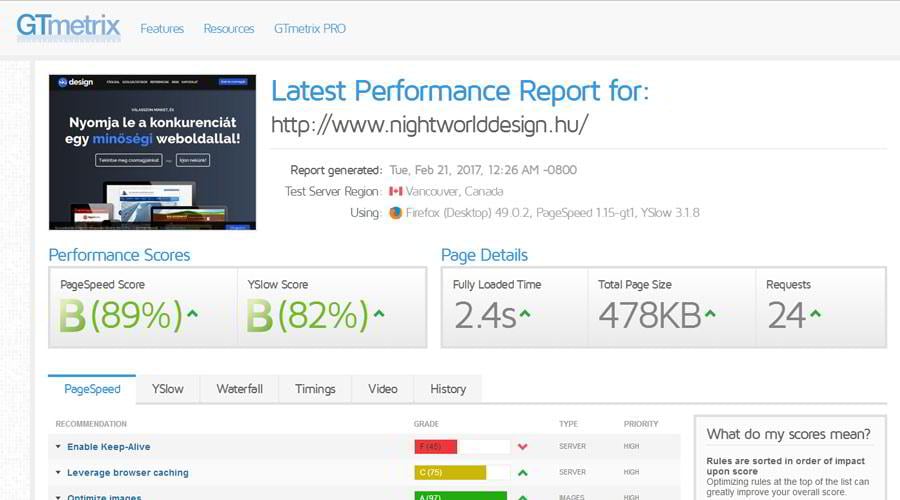Click the yellow C (75) grade bar
This screenshot has height=500, width=900.
[x=450, y=472]
